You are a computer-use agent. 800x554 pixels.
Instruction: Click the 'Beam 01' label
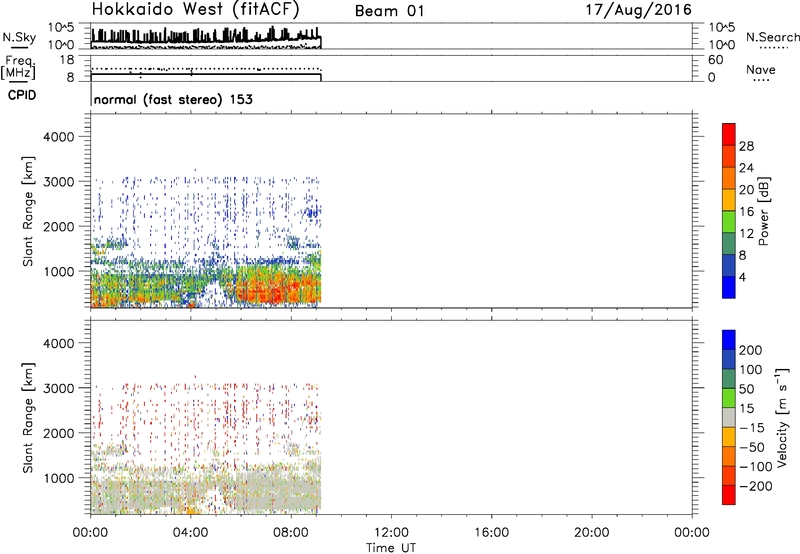point(390,11)
